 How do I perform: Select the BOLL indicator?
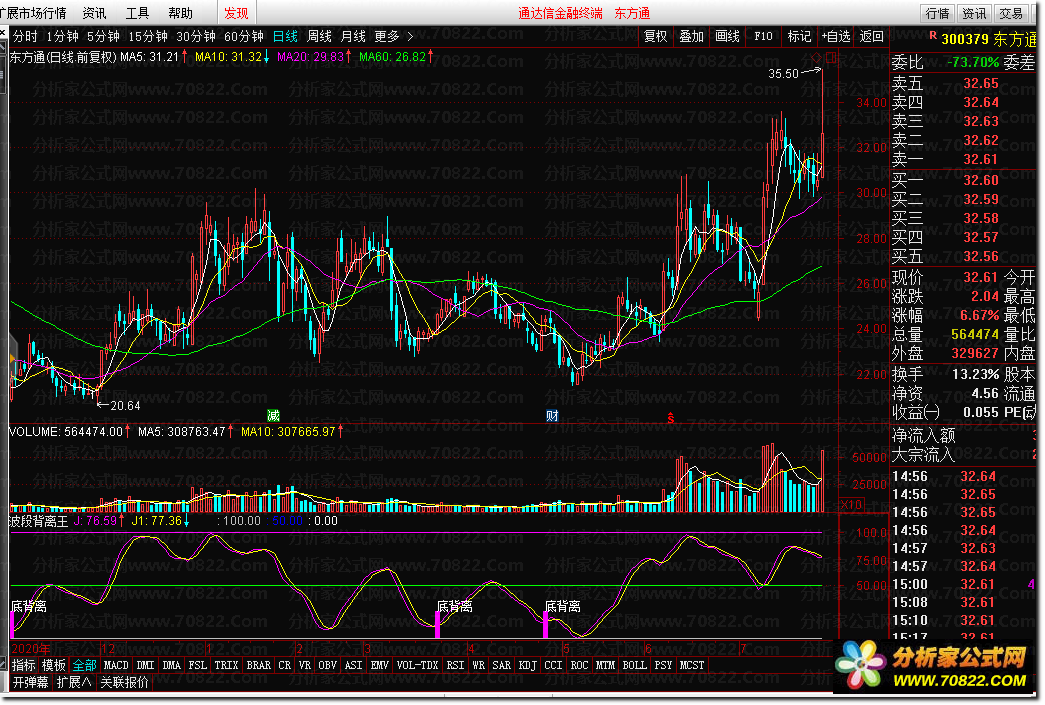[634, 665]
